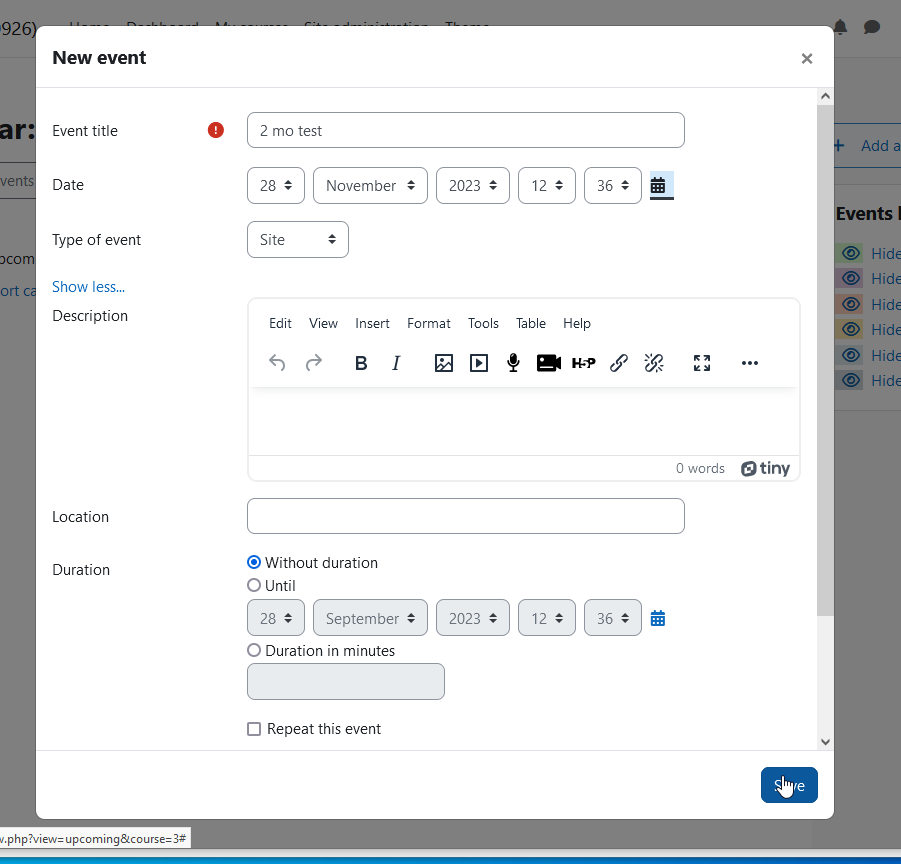Click inside the description text area
Viewport: 901px width, 864px height.
[x=523, y=421]
